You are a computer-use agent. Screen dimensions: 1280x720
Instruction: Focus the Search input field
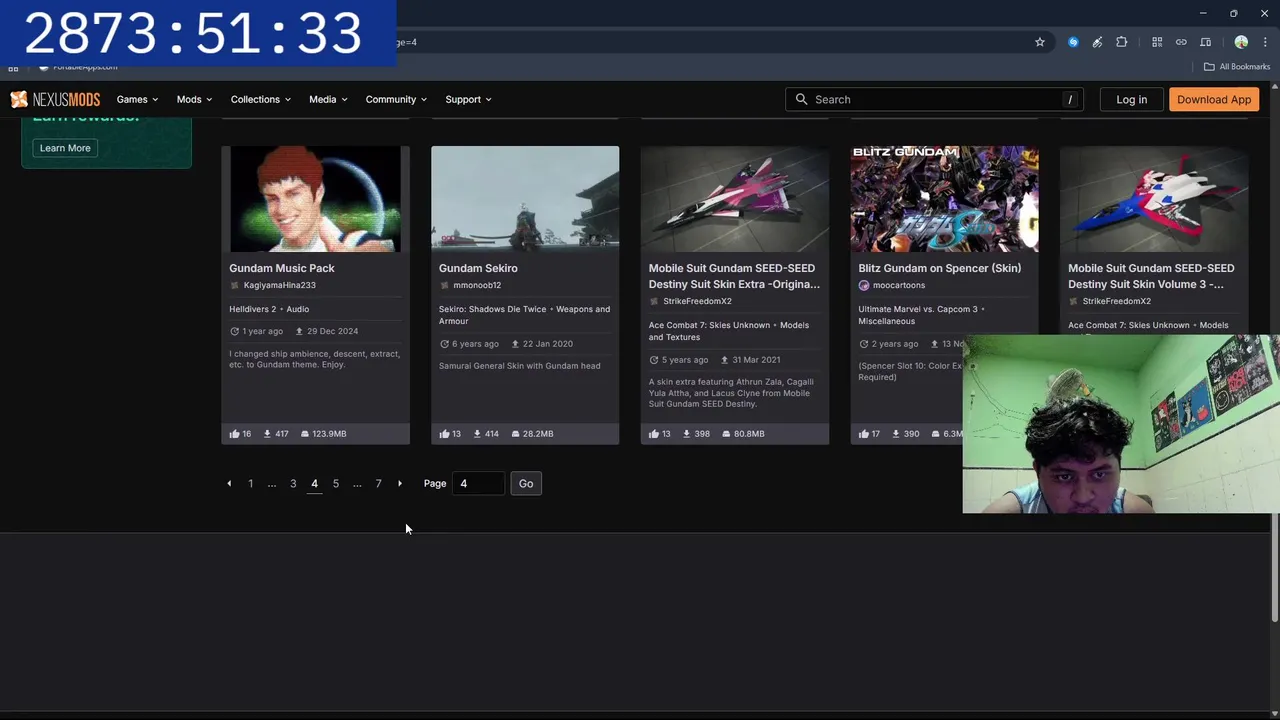point(935,99)
